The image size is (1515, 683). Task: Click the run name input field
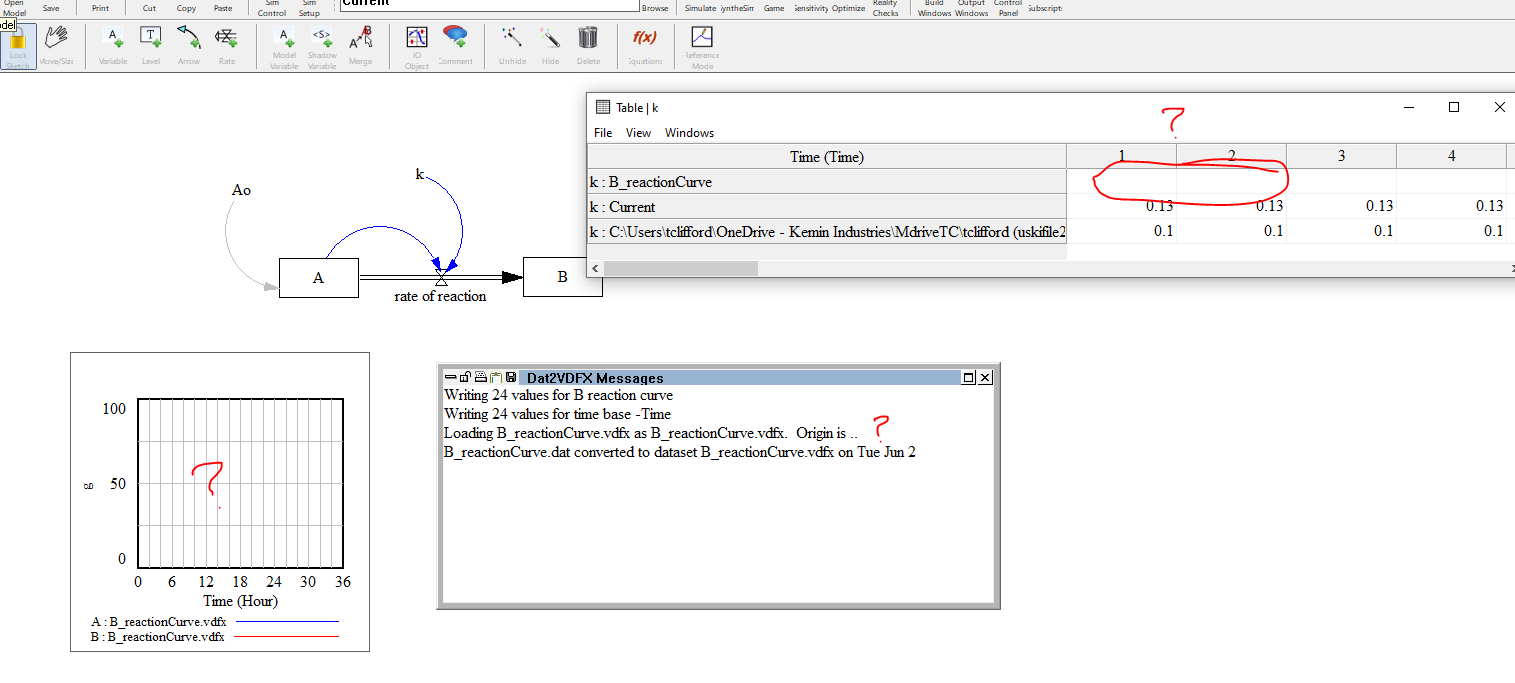point(489,5)
